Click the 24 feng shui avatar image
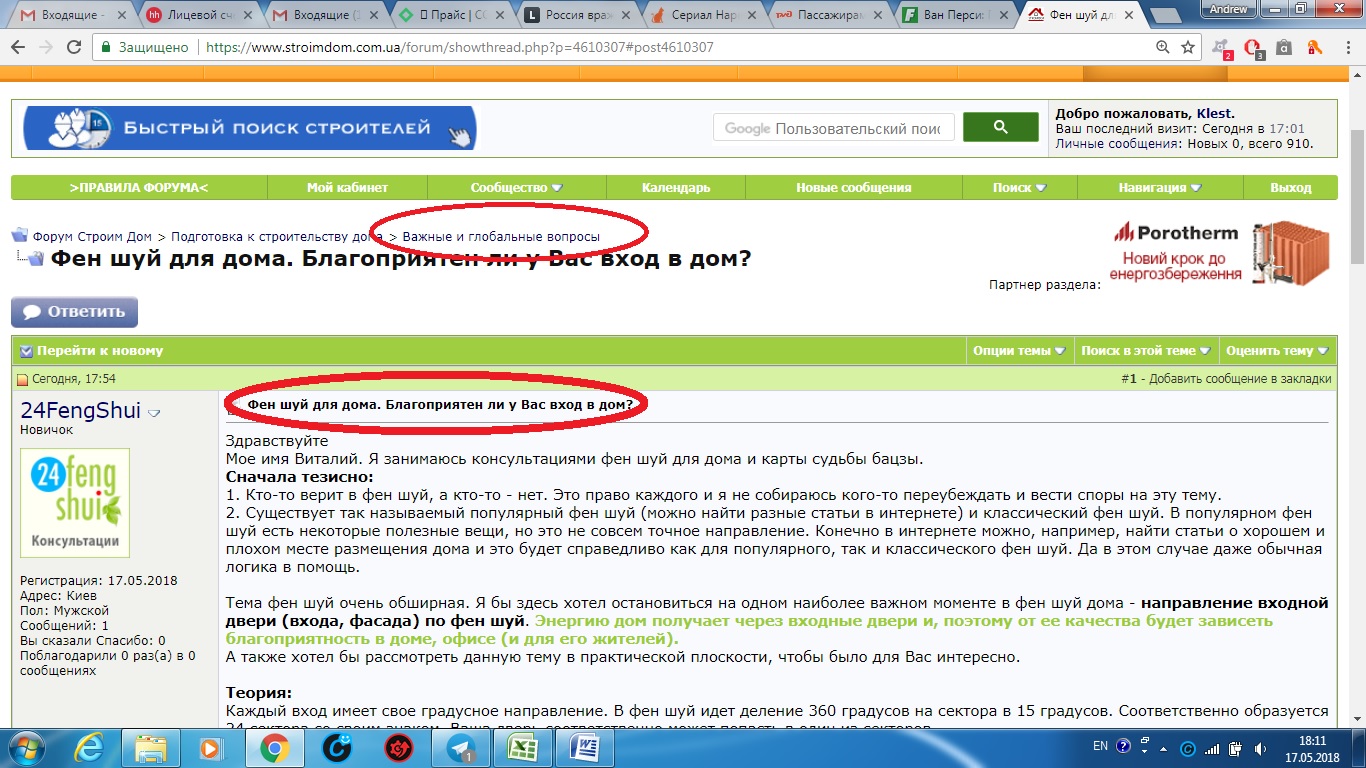1366x768 pixels. coord(75,502)
